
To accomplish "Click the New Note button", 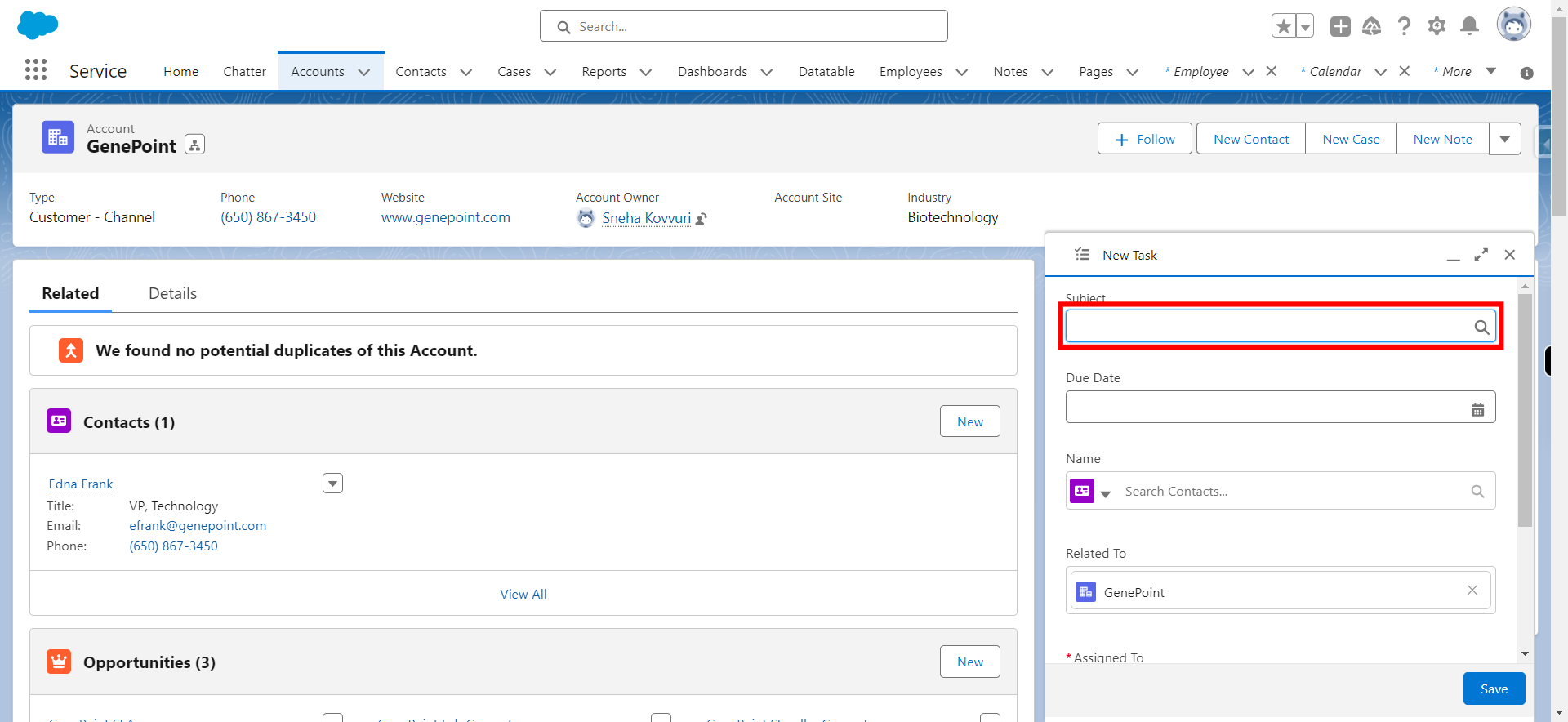I will click(x=1443, y=139).
